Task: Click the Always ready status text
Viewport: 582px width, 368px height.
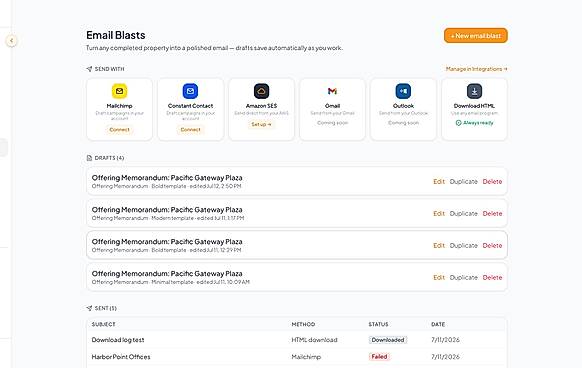Action: coord(478,123)
